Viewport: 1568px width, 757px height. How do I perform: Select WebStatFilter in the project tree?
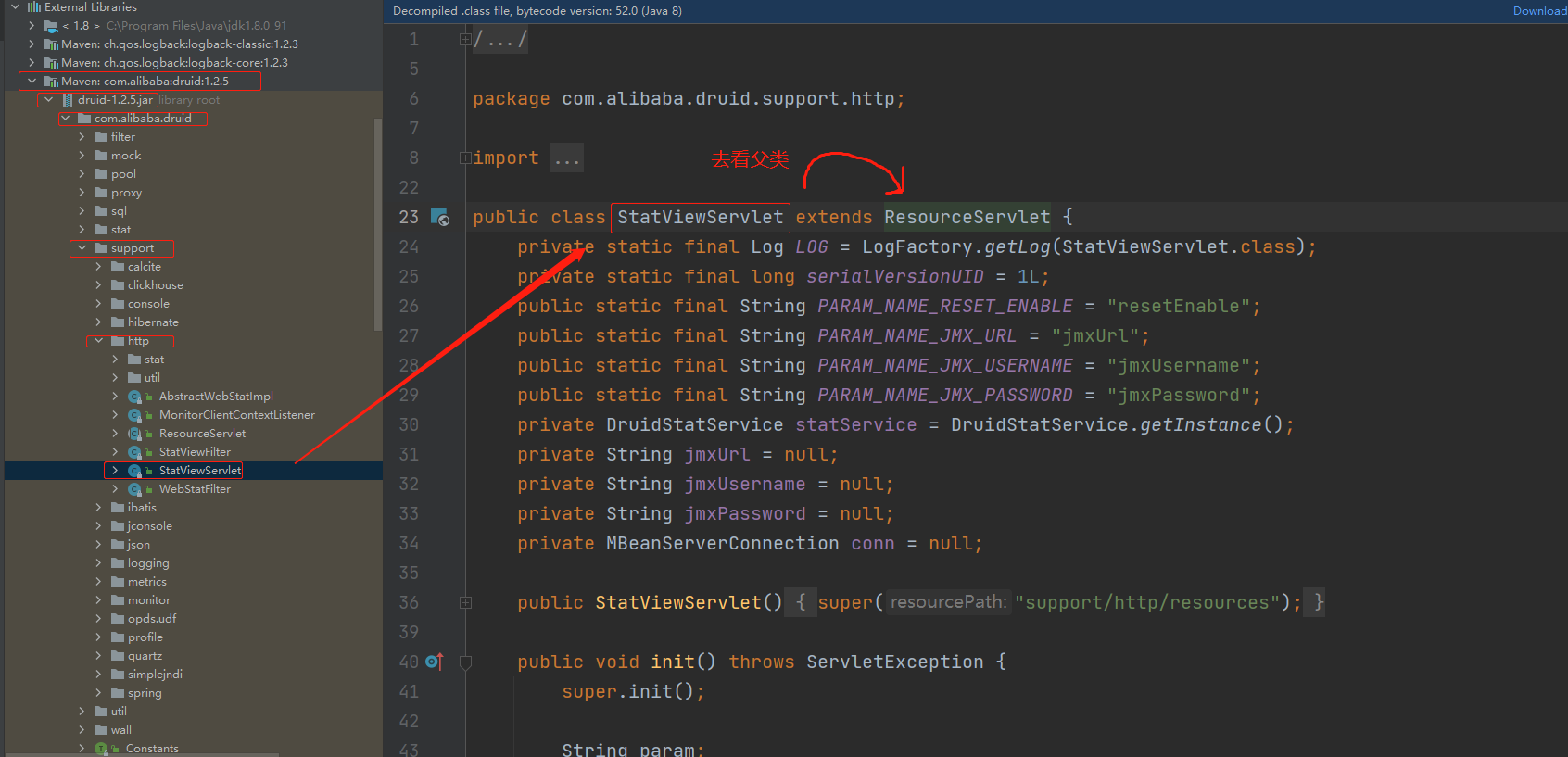coord(195,489)
